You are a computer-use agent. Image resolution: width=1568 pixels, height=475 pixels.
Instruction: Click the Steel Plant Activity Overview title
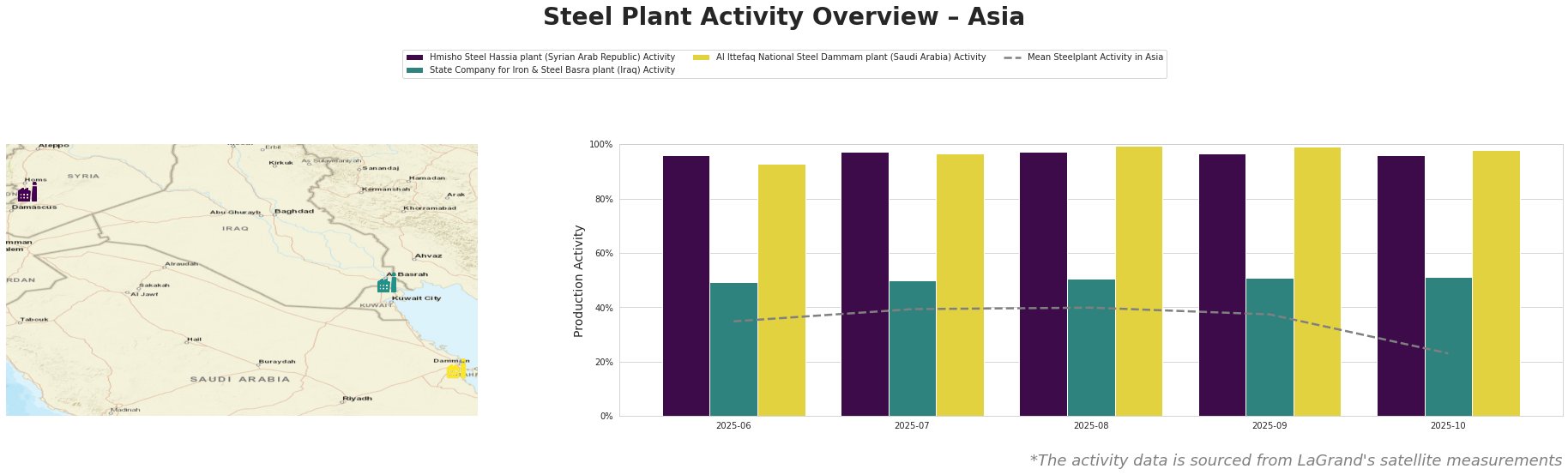783,17
